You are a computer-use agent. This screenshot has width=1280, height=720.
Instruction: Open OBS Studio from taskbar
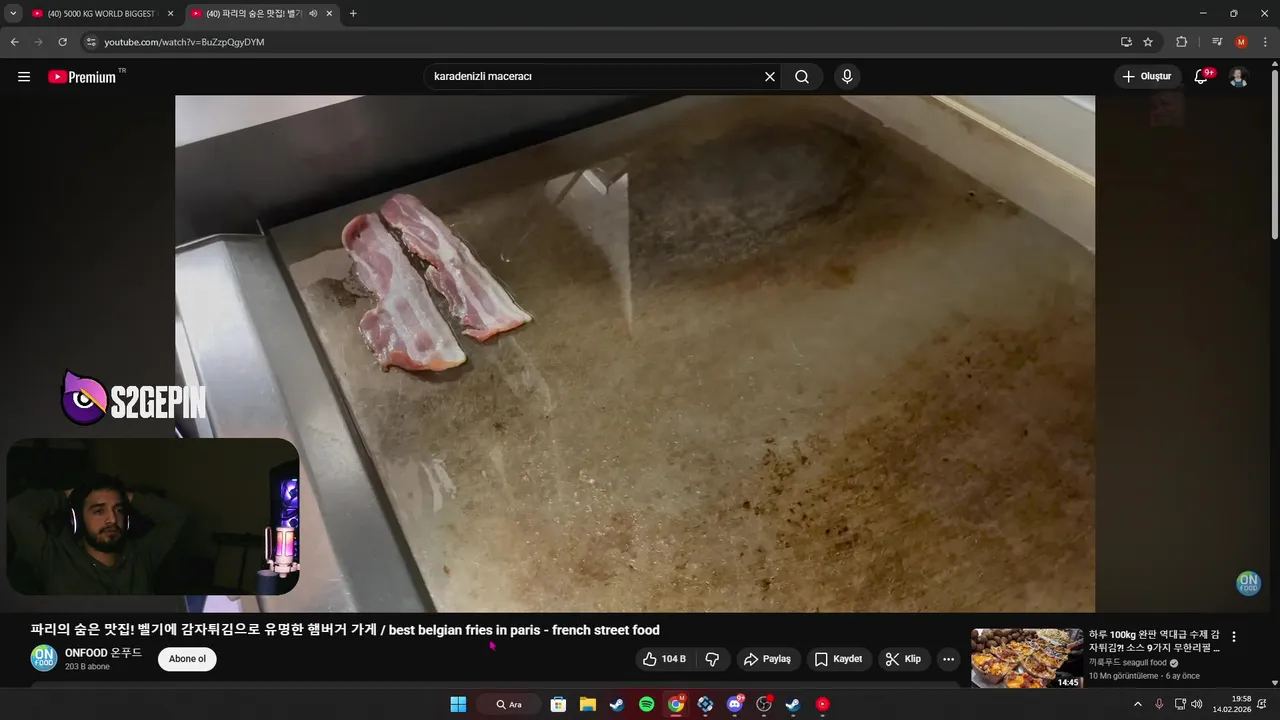click(764, 704)
